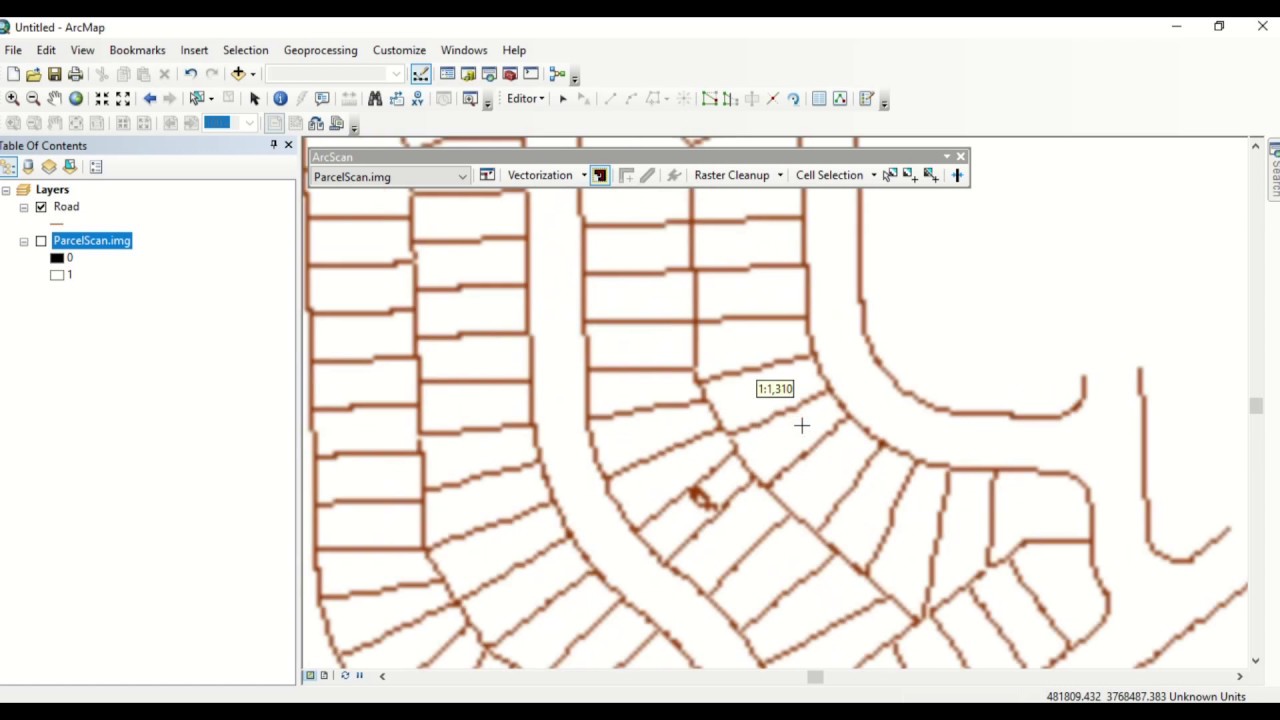Close the ArcScan toolbar

coord(961,157)
